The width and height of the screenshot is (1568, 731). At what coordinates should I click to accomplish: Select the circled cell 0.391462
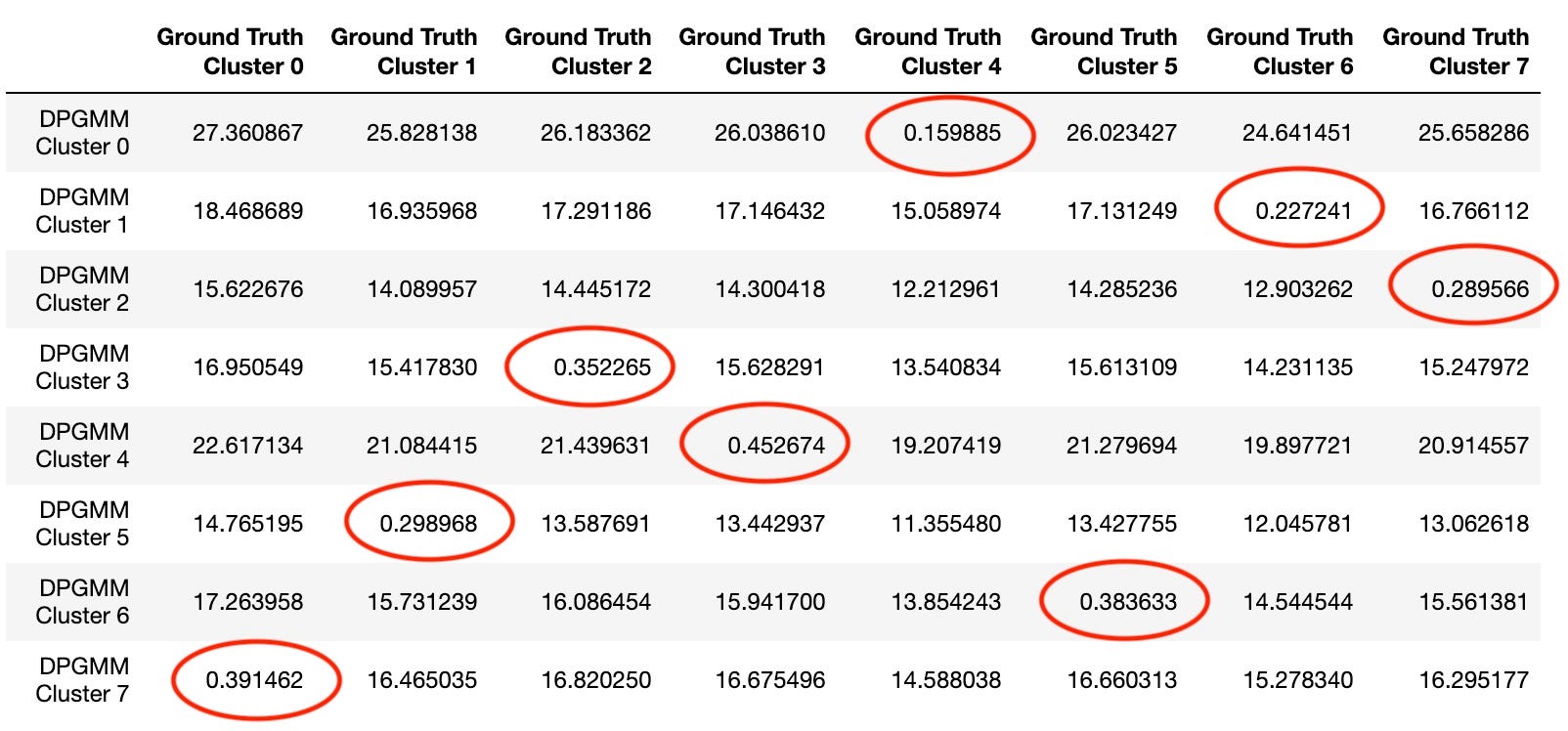point(253,680)
